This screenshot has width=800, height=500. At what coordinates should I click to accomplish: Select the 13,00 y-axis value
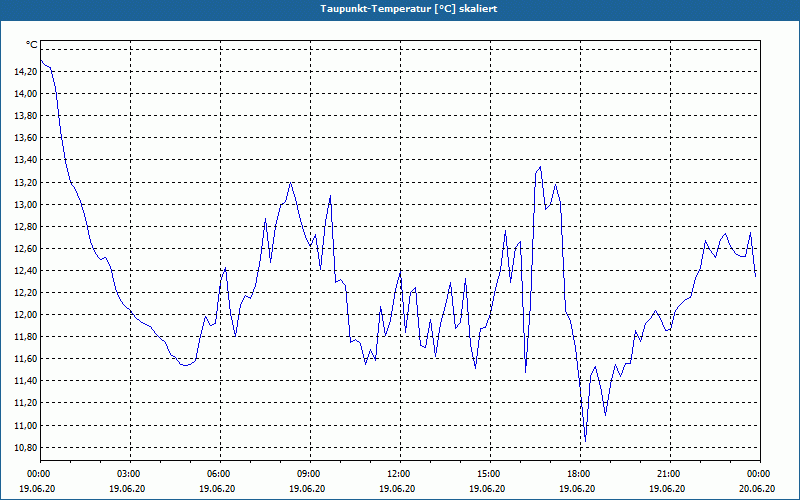pos(26,205)
